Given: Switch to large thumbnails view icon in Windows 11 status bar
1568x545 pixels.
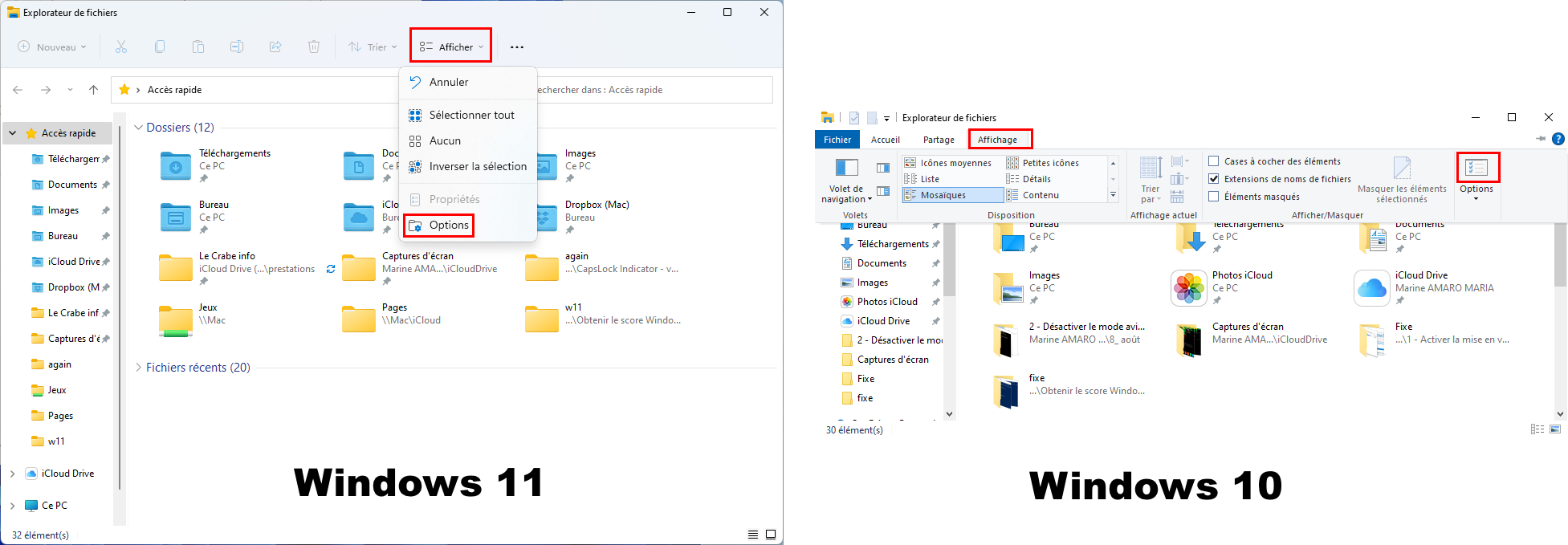Looking at the screenshot, I should [771, 535].
